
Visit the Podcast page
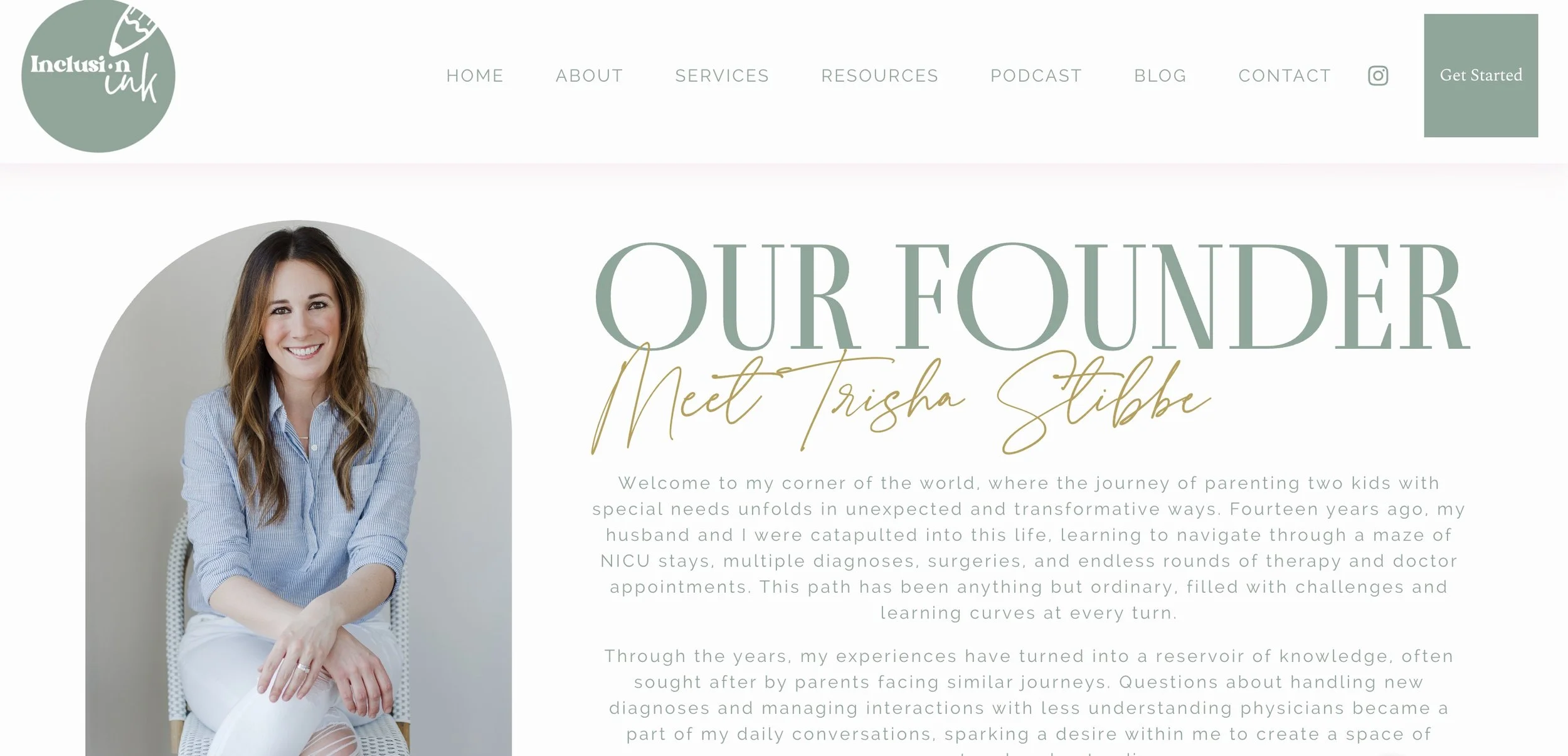pyautogui.click(x=1036, y=76)
